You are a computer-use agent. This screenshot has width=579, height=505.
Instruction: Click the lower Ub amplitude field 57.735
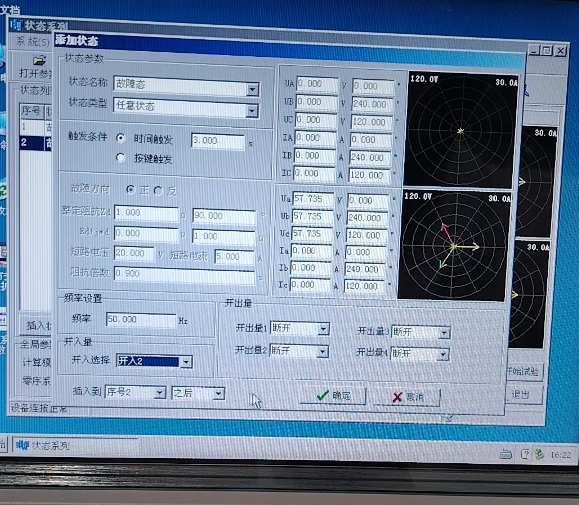point(312,217)
